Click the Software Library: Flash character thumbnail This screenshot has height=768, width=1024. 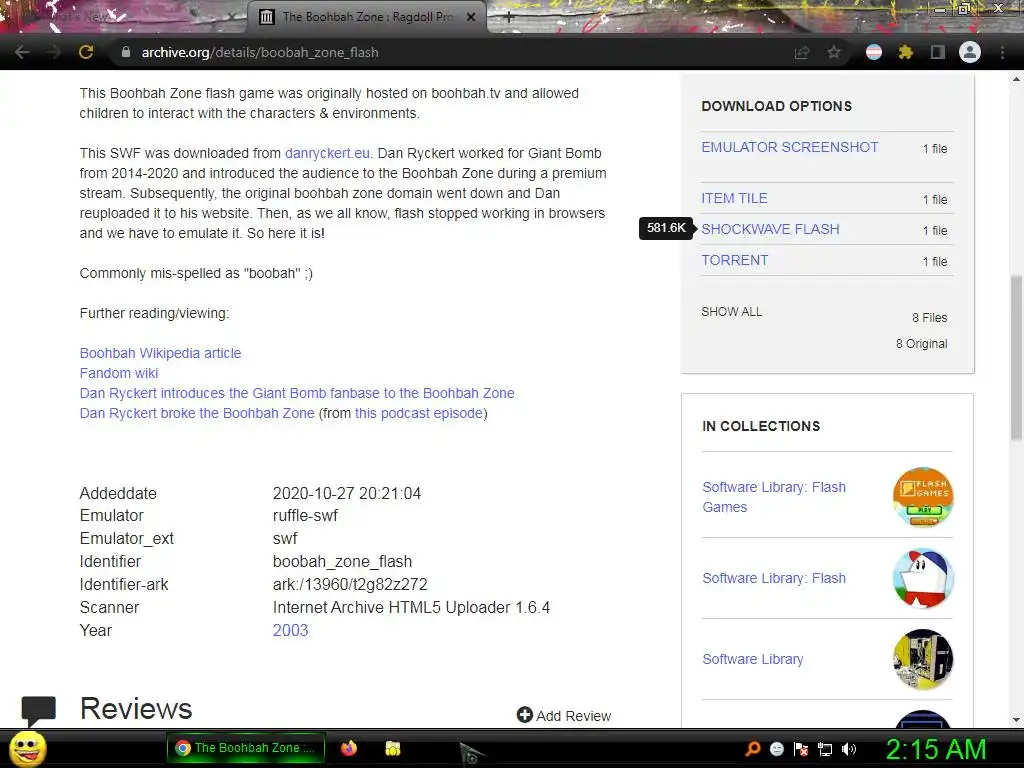(x=923, y=578)
